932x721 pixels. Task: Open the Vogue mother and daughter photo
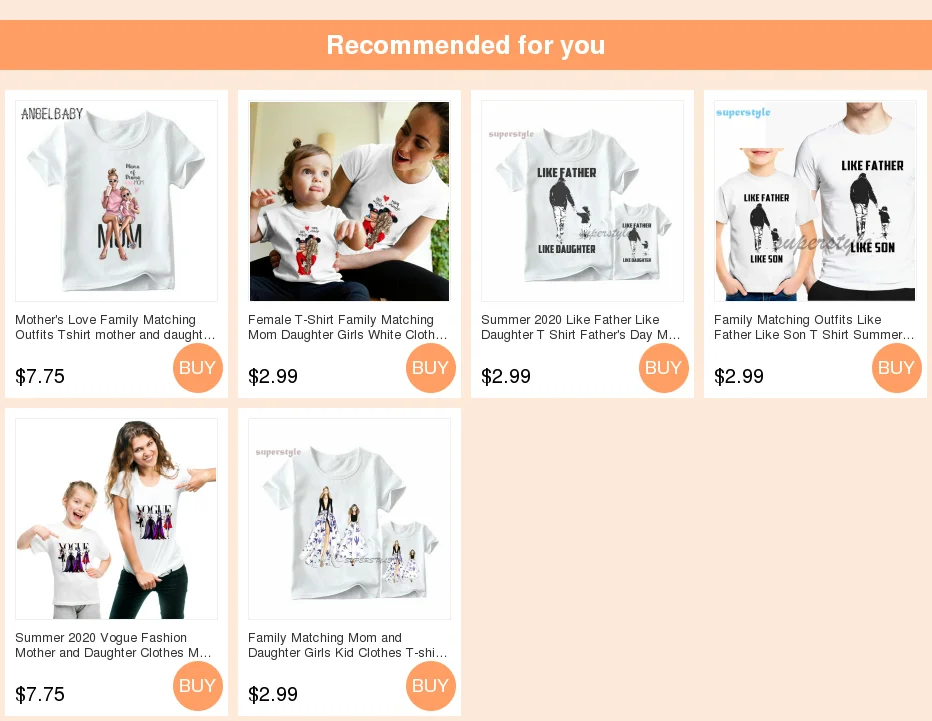(116, 519)
